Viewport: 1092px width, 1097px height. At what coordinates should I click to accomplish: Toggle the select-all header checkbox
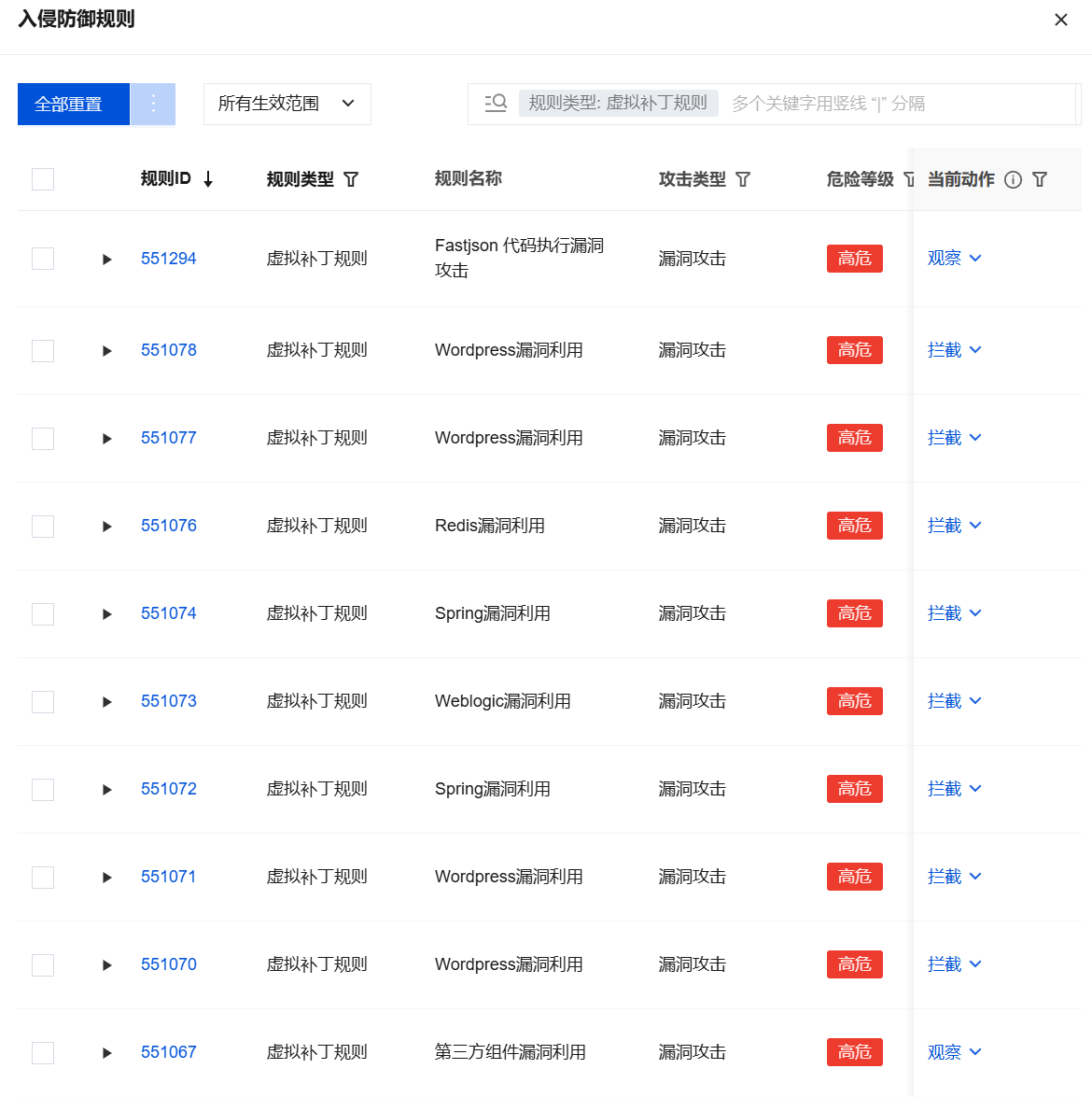pos(43,179)
